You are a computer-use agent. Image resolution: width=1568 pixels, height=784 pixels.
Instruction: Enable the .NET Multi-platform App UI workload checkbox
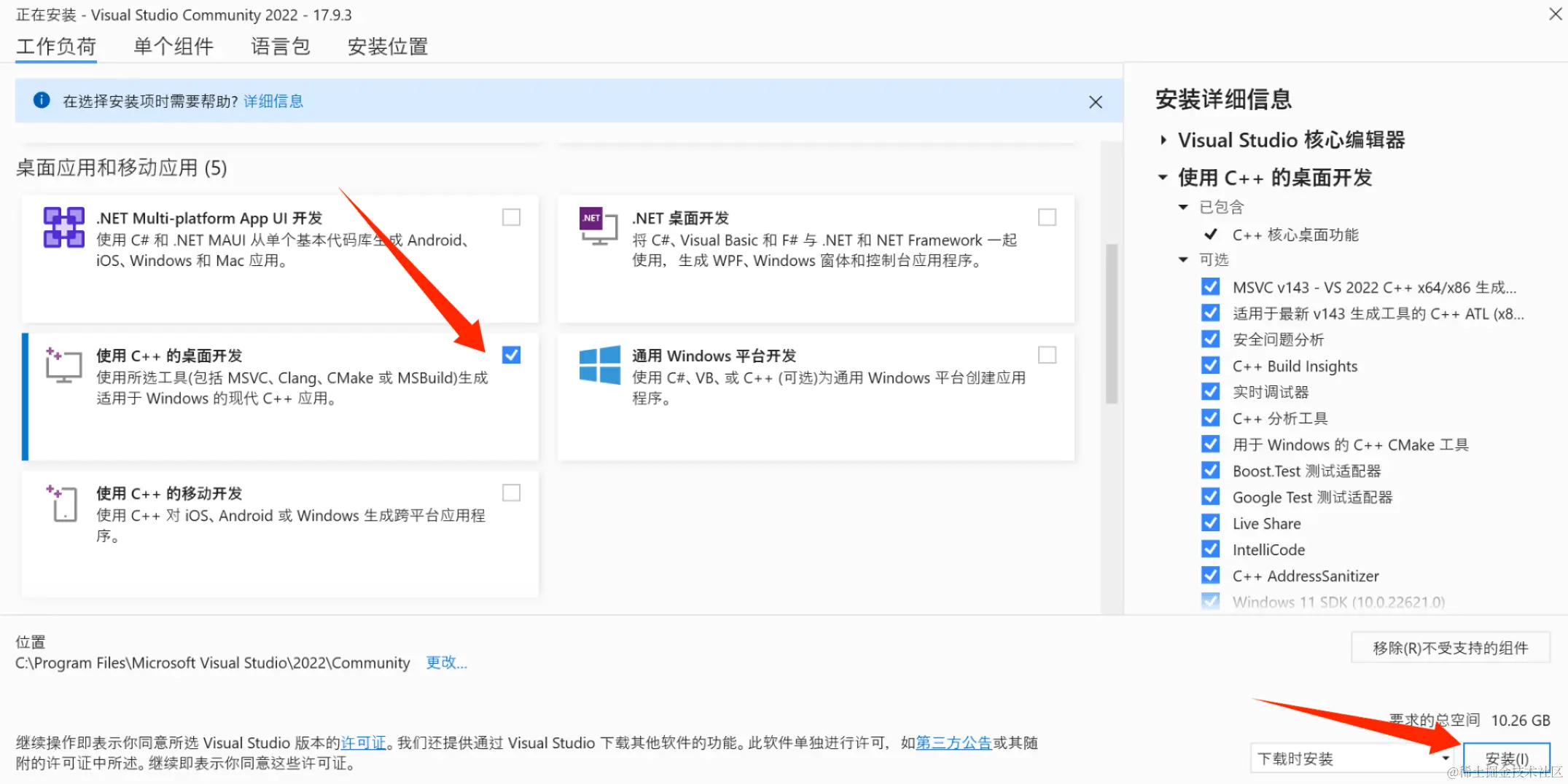[512, 217]
